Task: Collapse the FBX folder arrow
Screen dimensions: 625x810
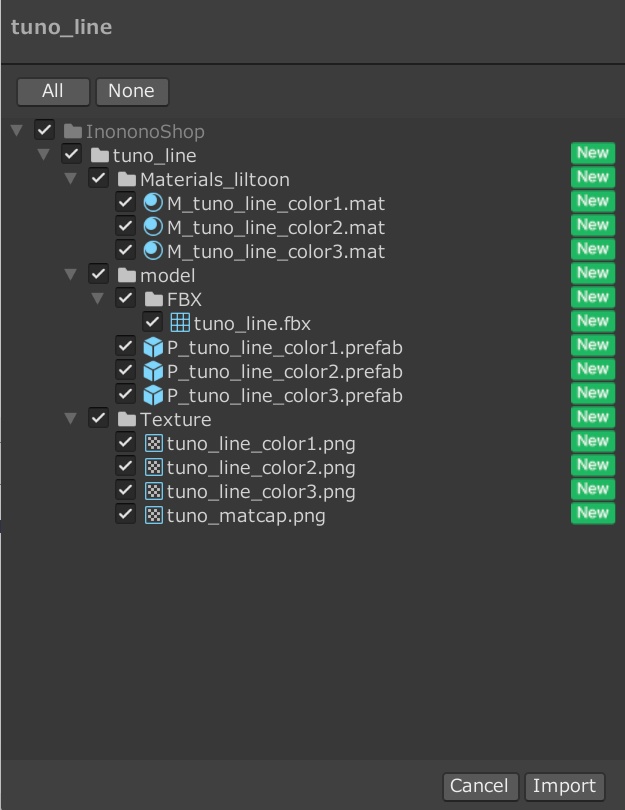Action: (x=98, y=299)
